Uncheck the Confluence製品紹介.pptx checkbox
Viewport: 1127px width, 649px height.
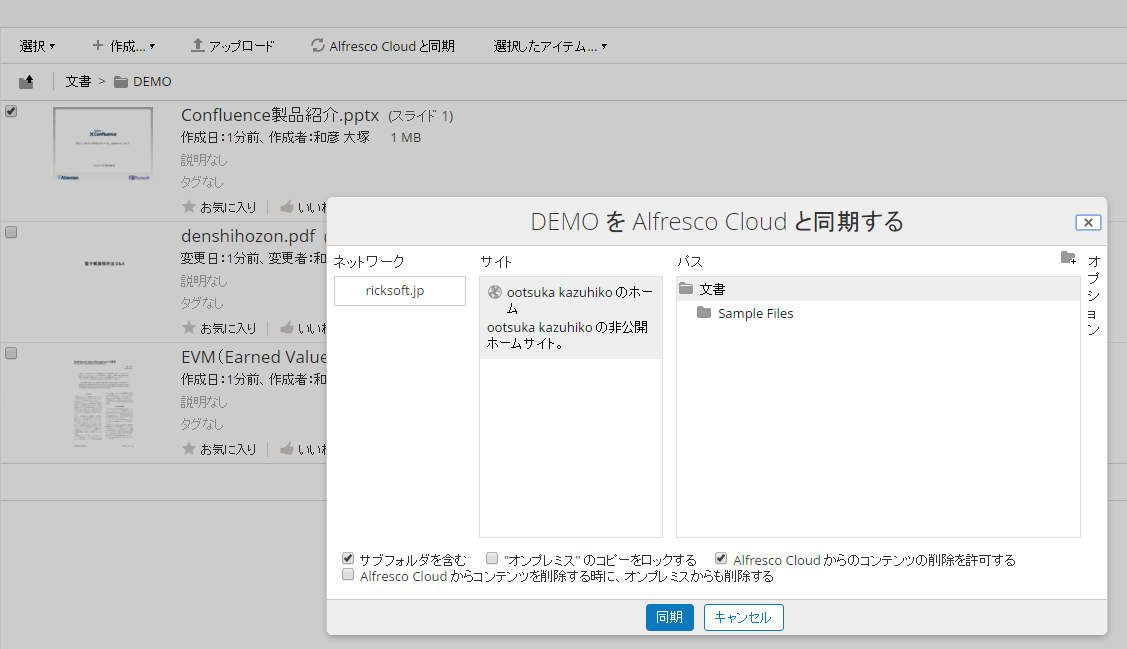11,111
